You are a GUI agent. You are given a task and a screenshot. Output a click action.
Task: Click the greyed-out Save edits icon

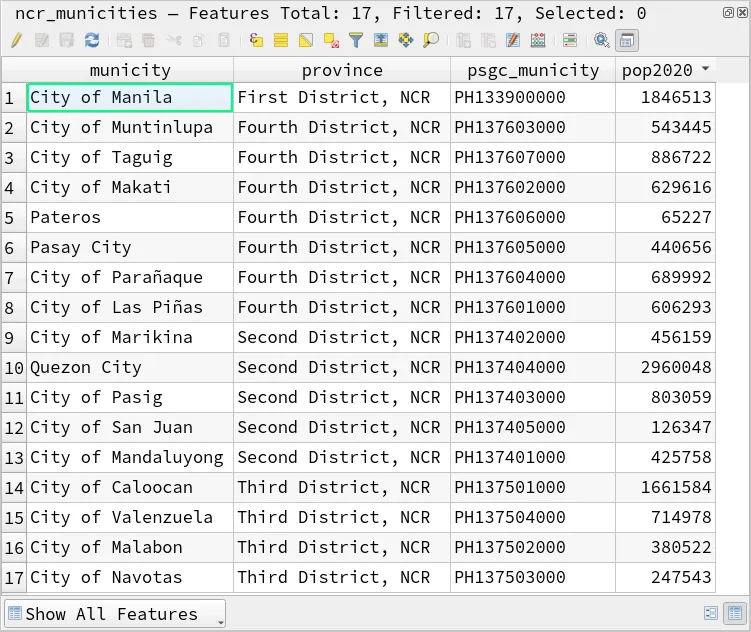coord(67,40)
